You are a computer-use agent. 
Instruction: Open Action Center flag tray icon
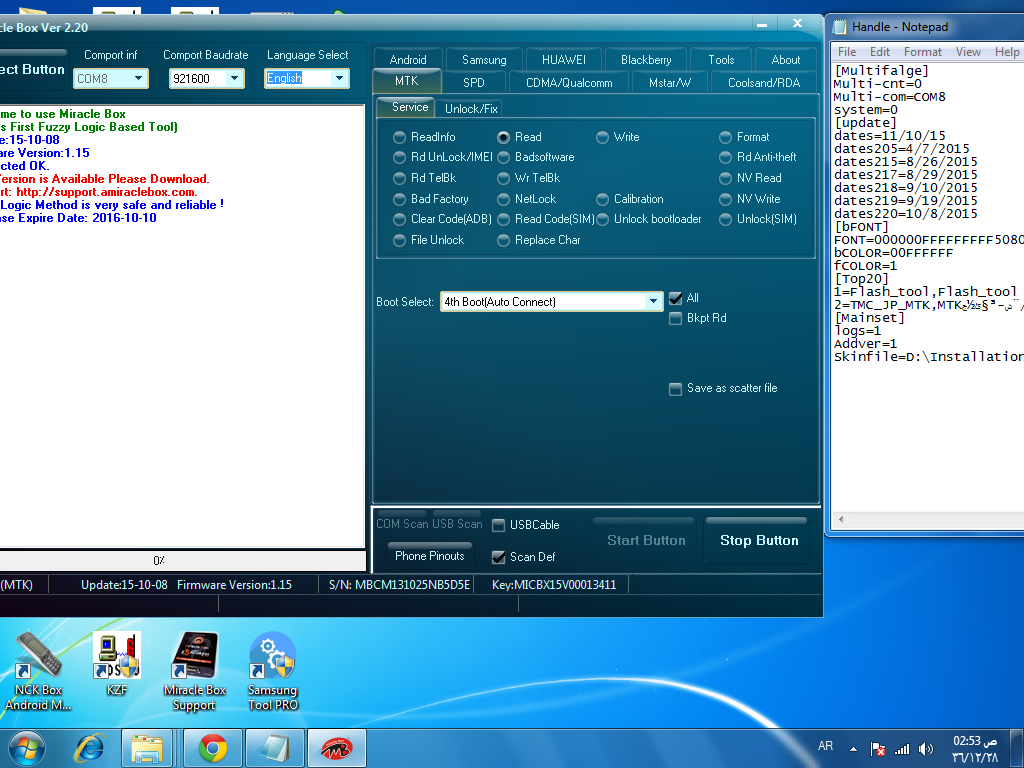tap(878, 749)
